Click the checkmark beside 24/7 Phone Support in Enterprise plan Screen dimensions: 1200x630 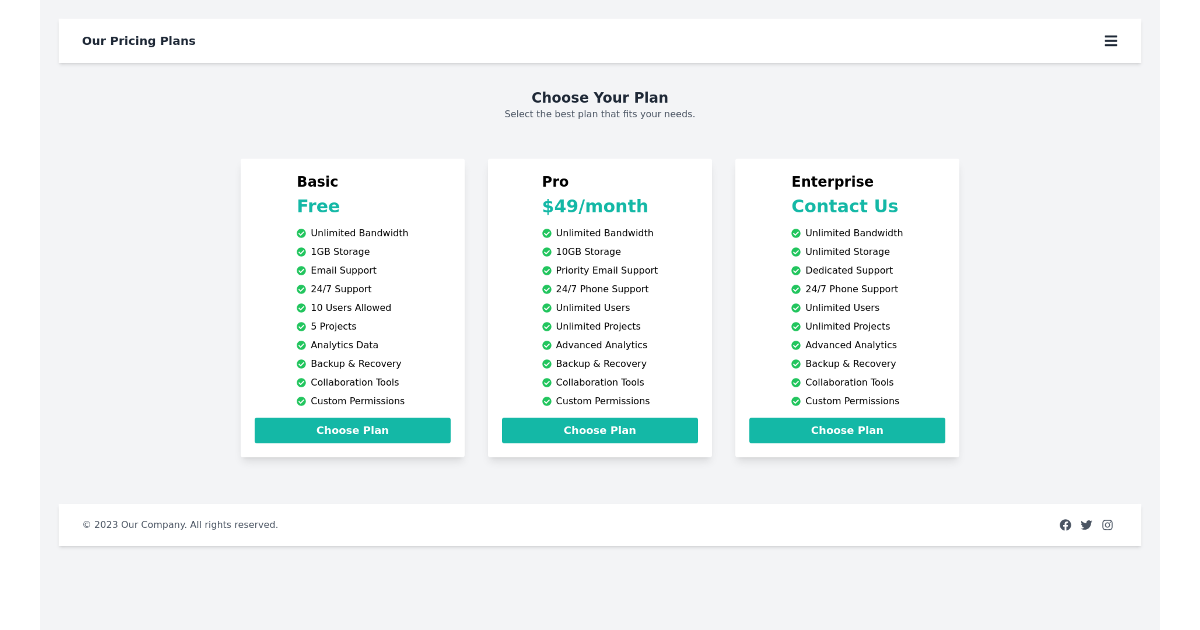pyautogui.click(x=794, y=289)
